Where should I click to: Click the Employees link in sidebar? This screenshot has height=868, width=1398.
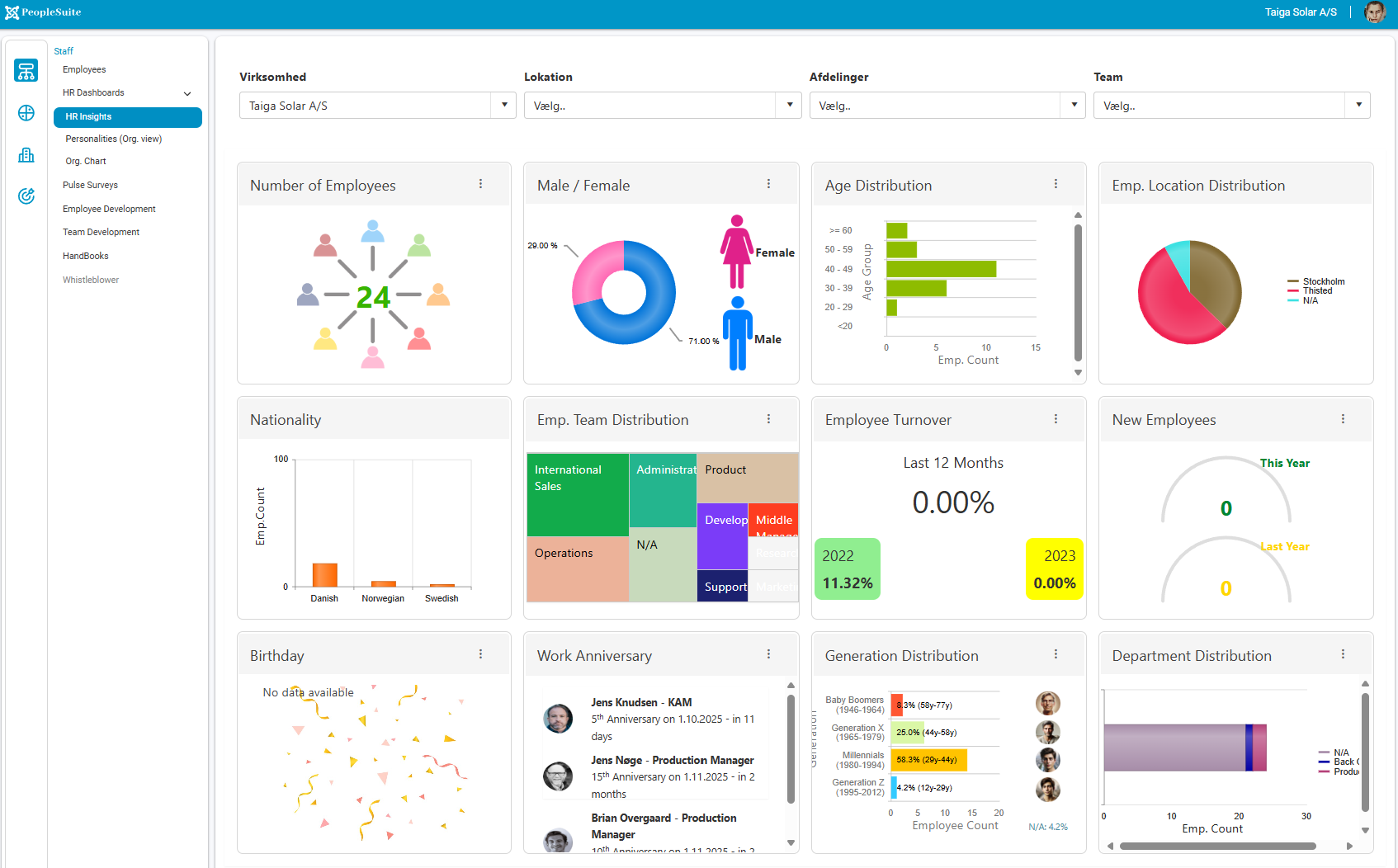[84, 70]
